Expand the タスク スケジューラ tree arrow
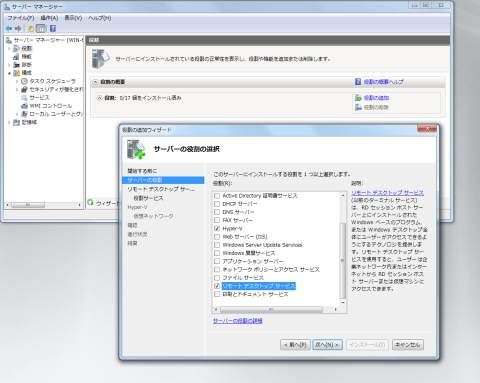The image size is (480, 383). point(17,81)
